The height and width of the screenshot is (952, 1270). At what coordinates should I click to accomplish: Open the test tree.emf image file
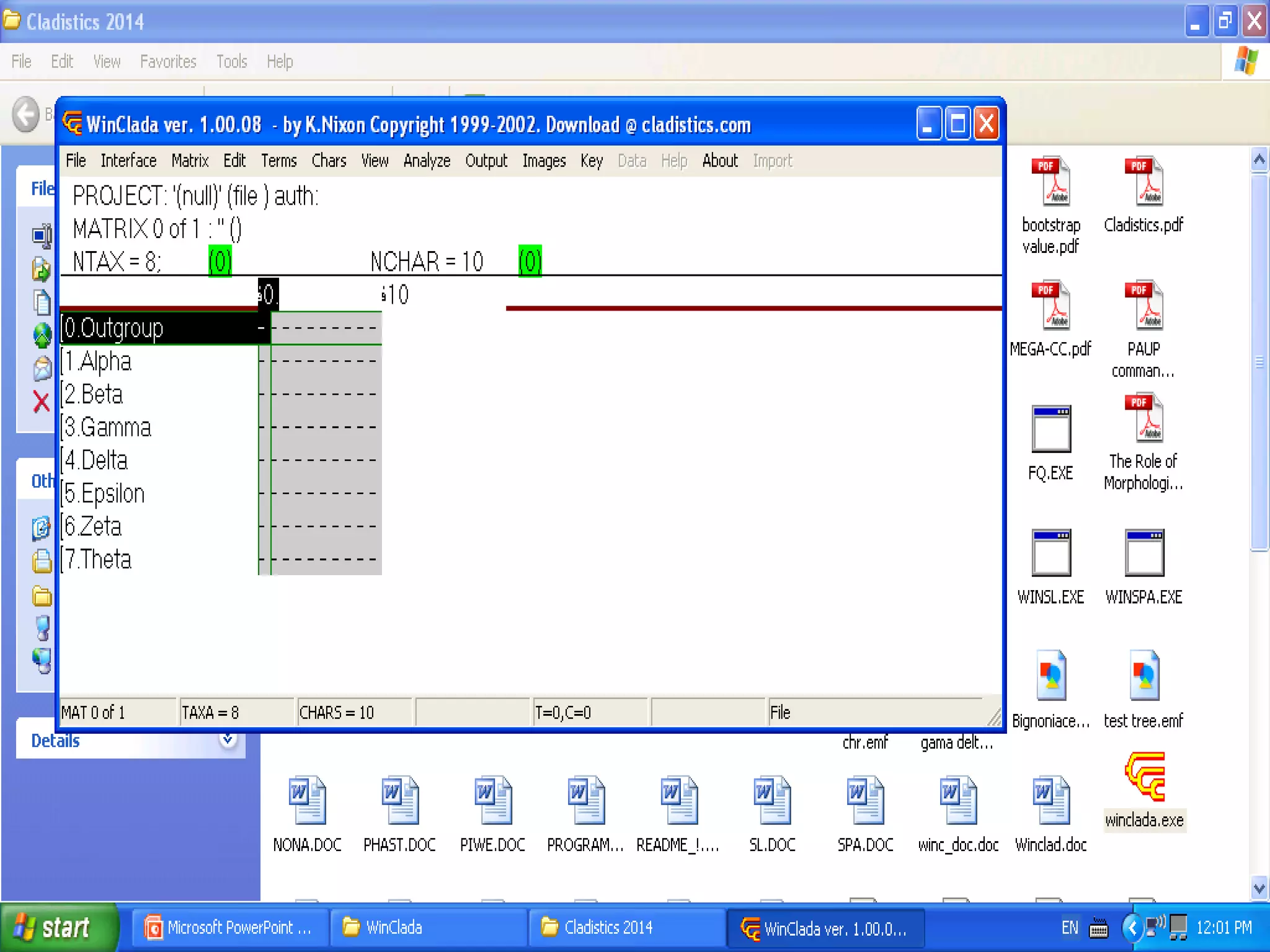point(1143,676)
